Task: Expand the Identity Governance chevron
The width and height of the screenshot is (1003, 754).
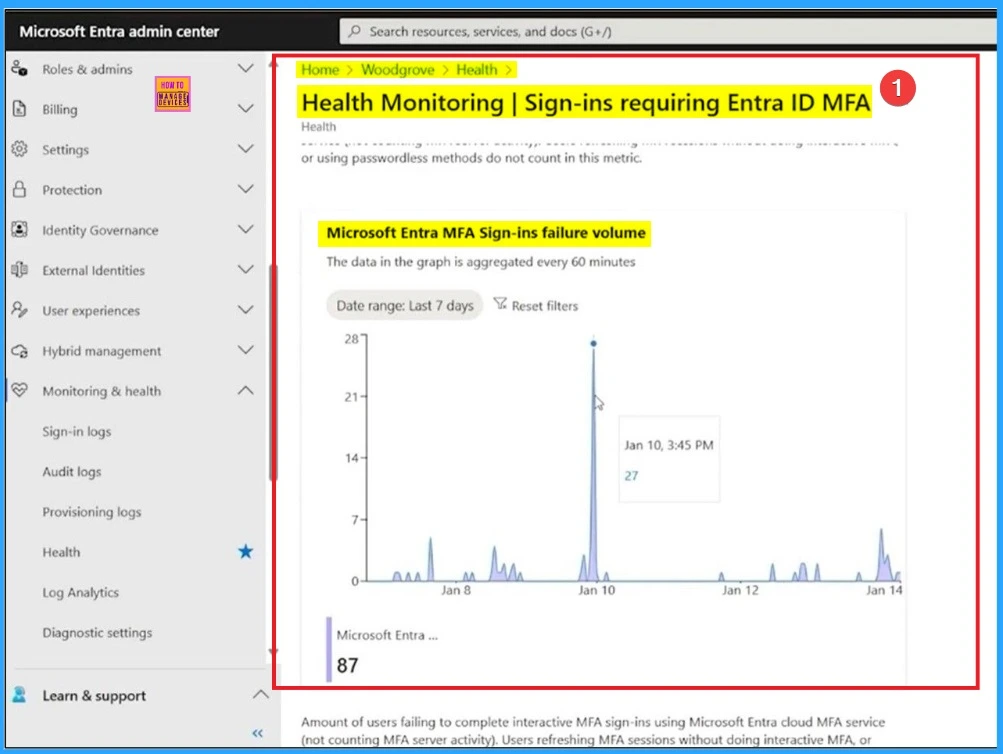Action: point(246,230)
